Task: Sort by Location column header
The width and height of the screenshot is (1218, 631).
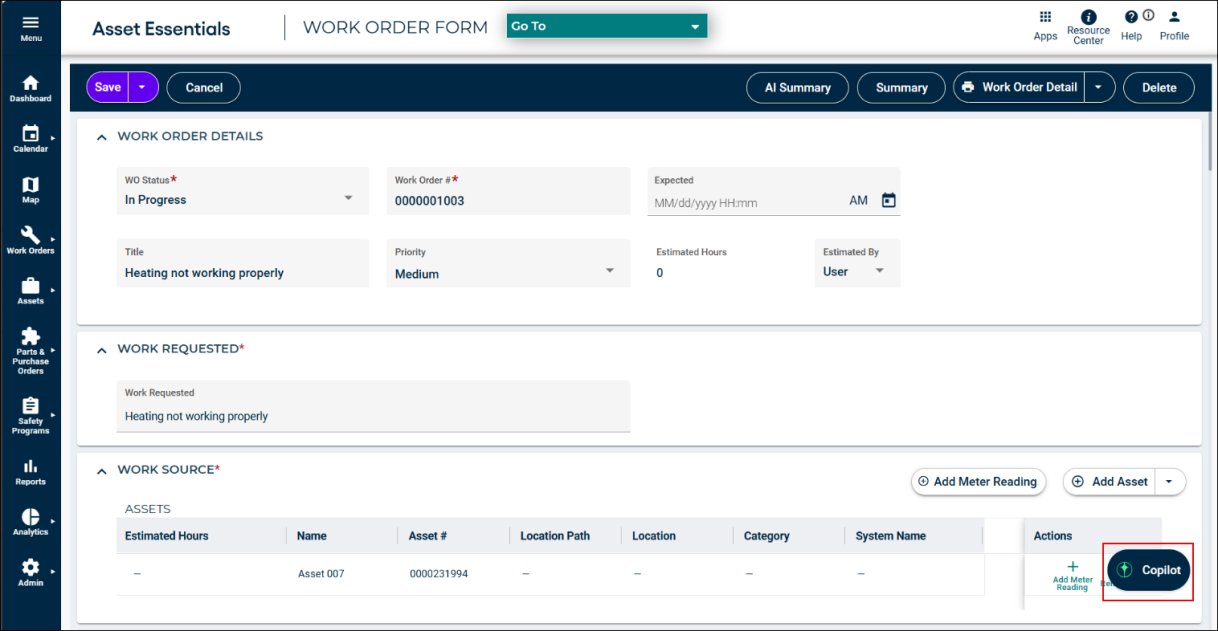Action: point(654,536)
